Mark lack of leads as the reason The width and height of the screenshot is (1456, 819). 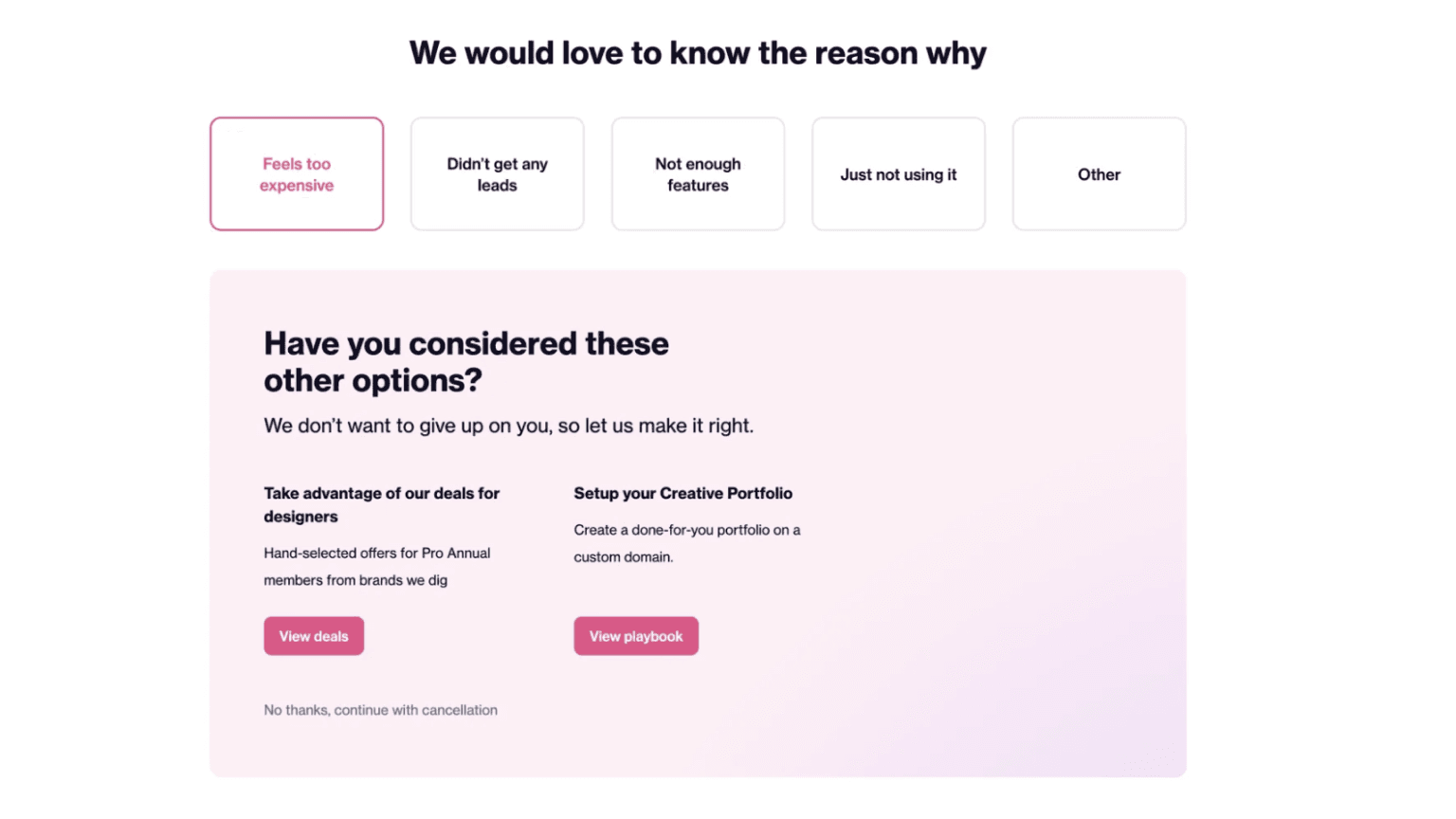(497, 174)
